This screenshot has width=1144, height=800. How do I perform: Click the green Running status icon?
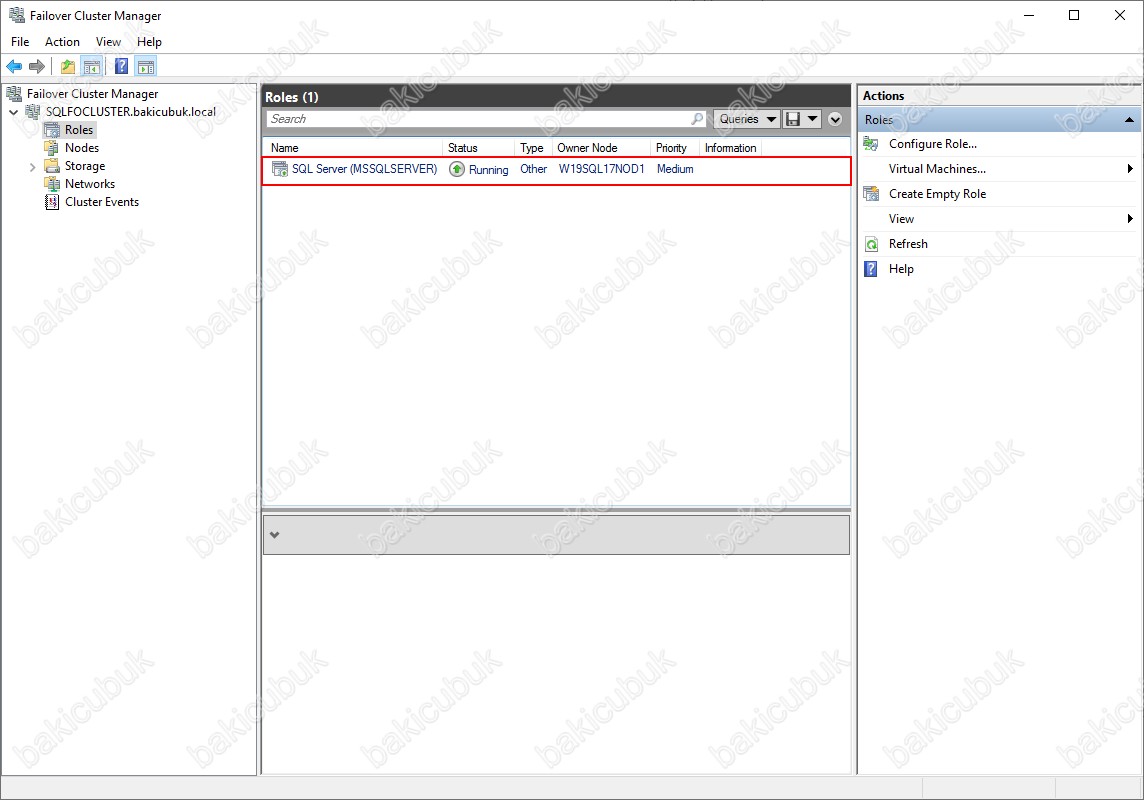pos(457,169)
